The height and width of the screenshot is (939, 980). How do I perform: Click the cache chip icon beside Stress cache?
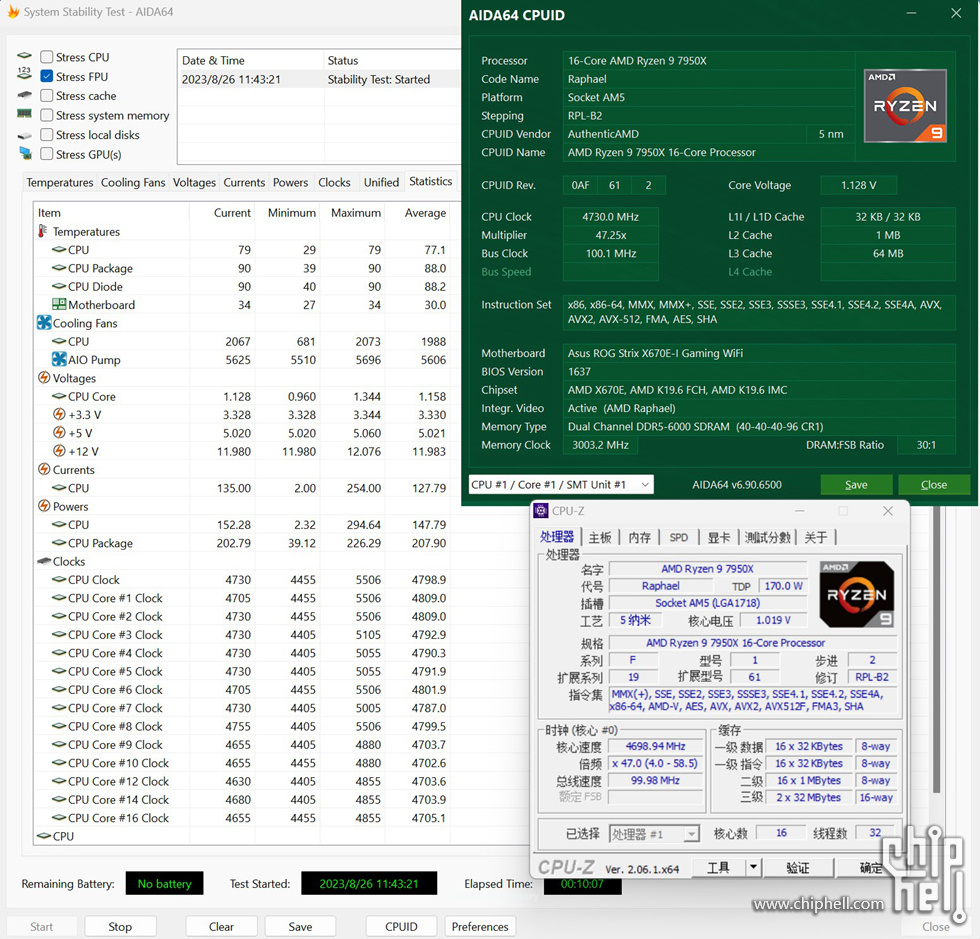[x=24, y=95]
